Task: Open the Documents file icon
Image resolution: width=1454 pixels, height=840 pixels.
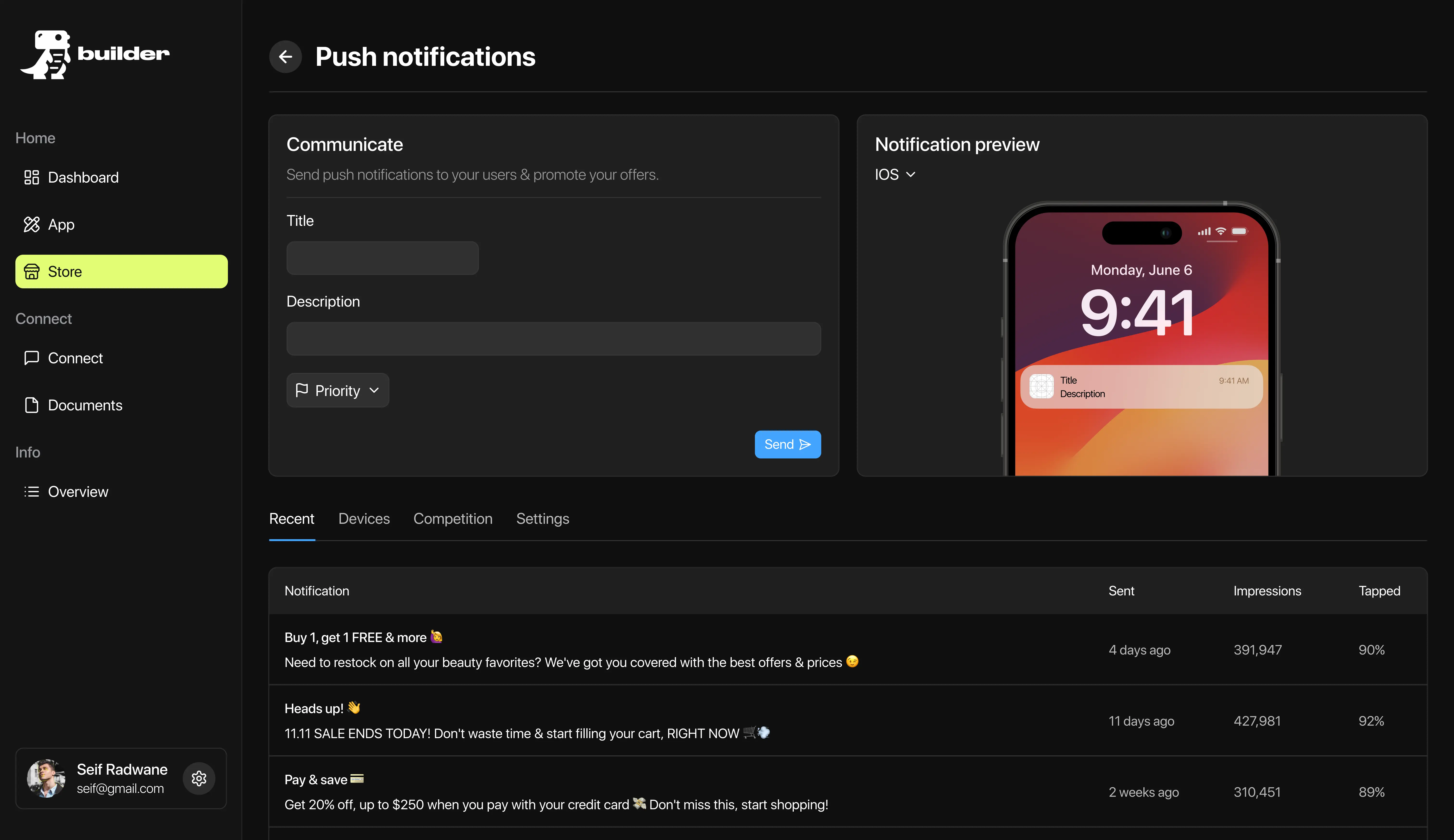Action: (32, 405)
